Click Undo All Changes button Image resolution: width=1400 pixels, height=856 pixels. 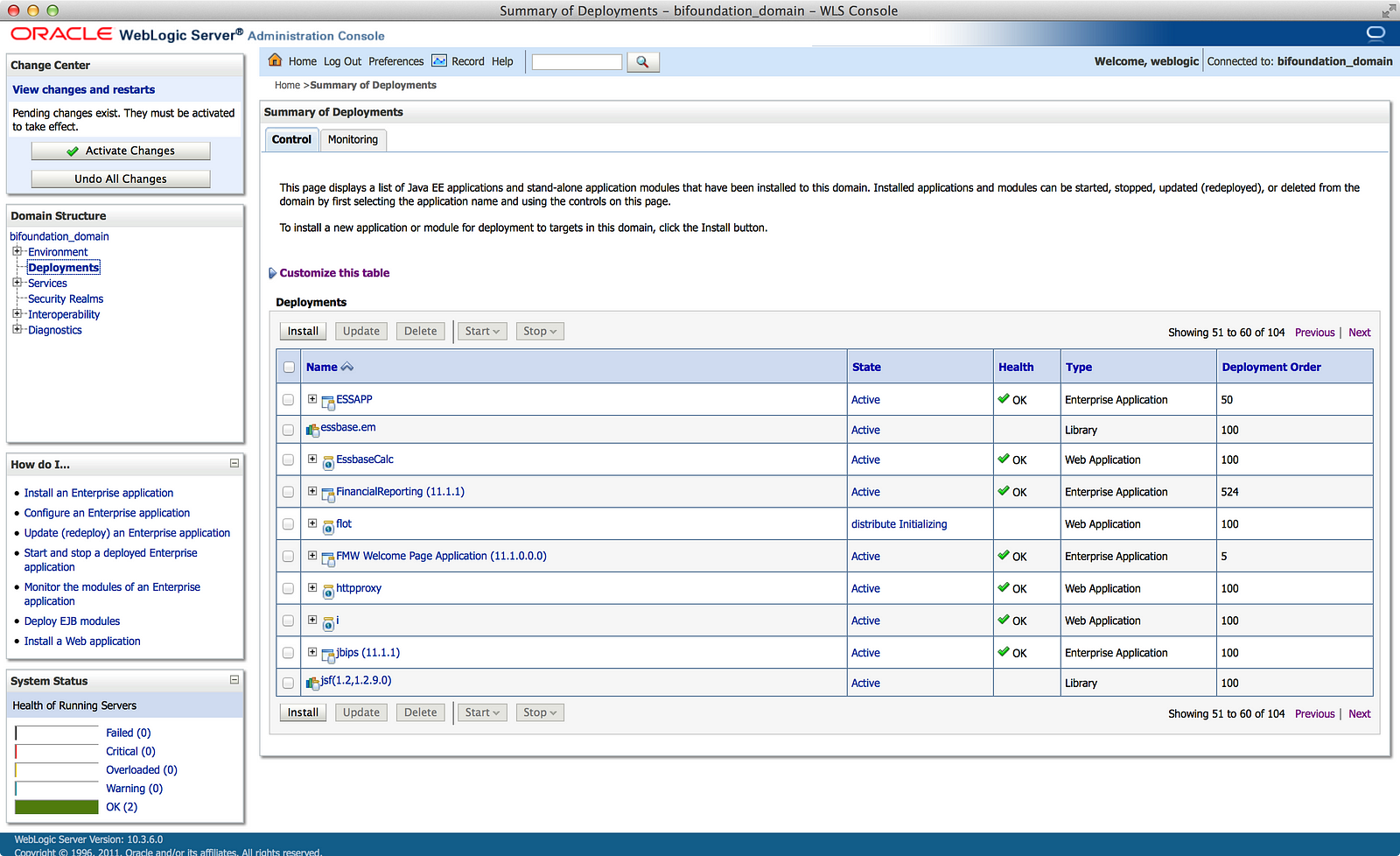pos(121,179)
